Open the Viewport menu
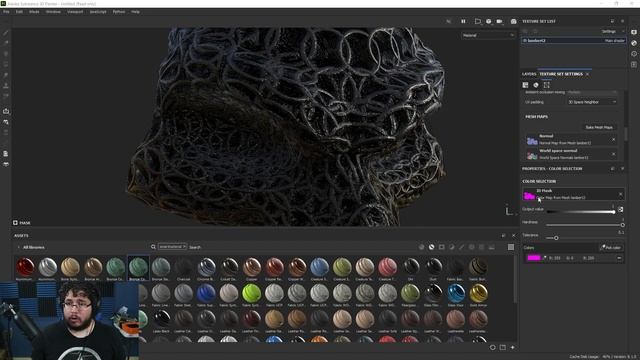The height and width of the screenshot is (360, 640). (75, 12)
